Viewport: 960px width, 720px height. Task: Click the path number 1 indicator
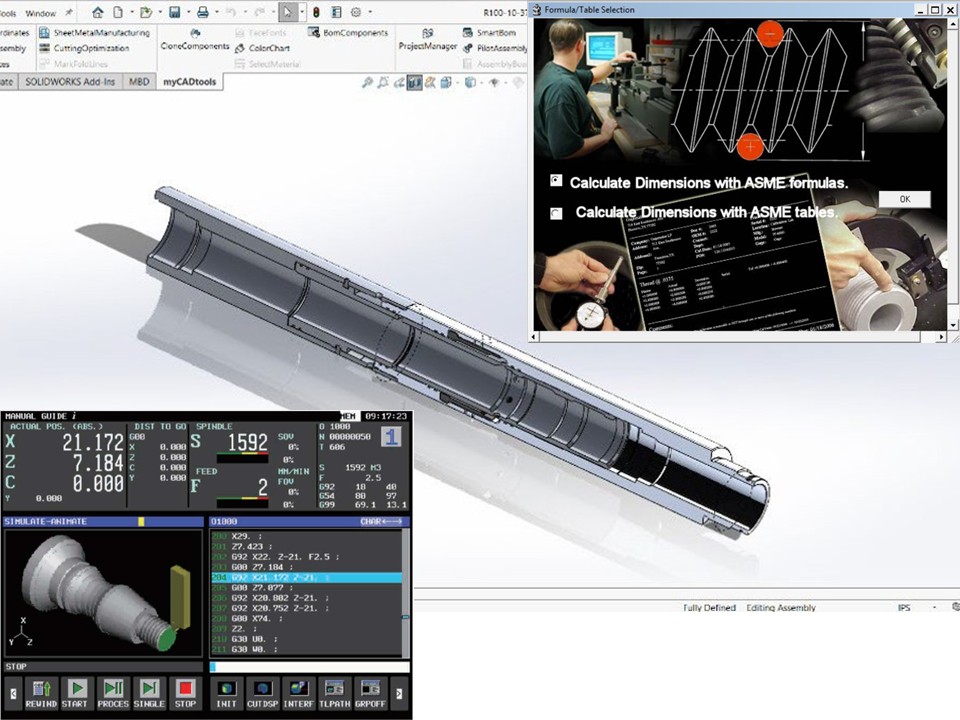(392, 437)
